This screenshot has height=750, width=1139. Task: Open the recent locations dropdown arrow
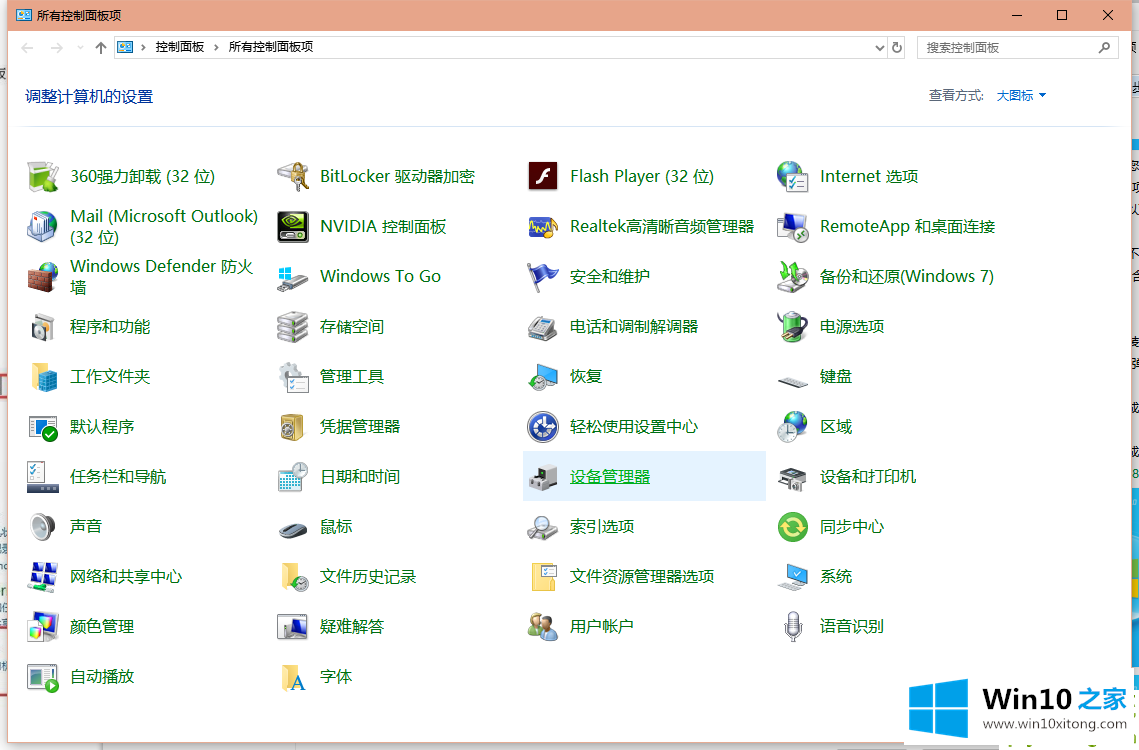[x=80, y=47]
